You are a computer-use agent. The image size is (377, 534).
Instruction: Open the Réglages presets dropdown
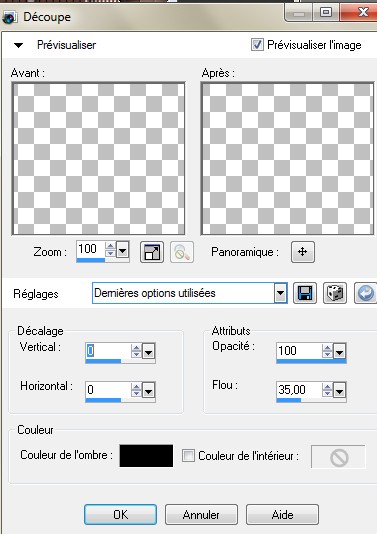280,293
